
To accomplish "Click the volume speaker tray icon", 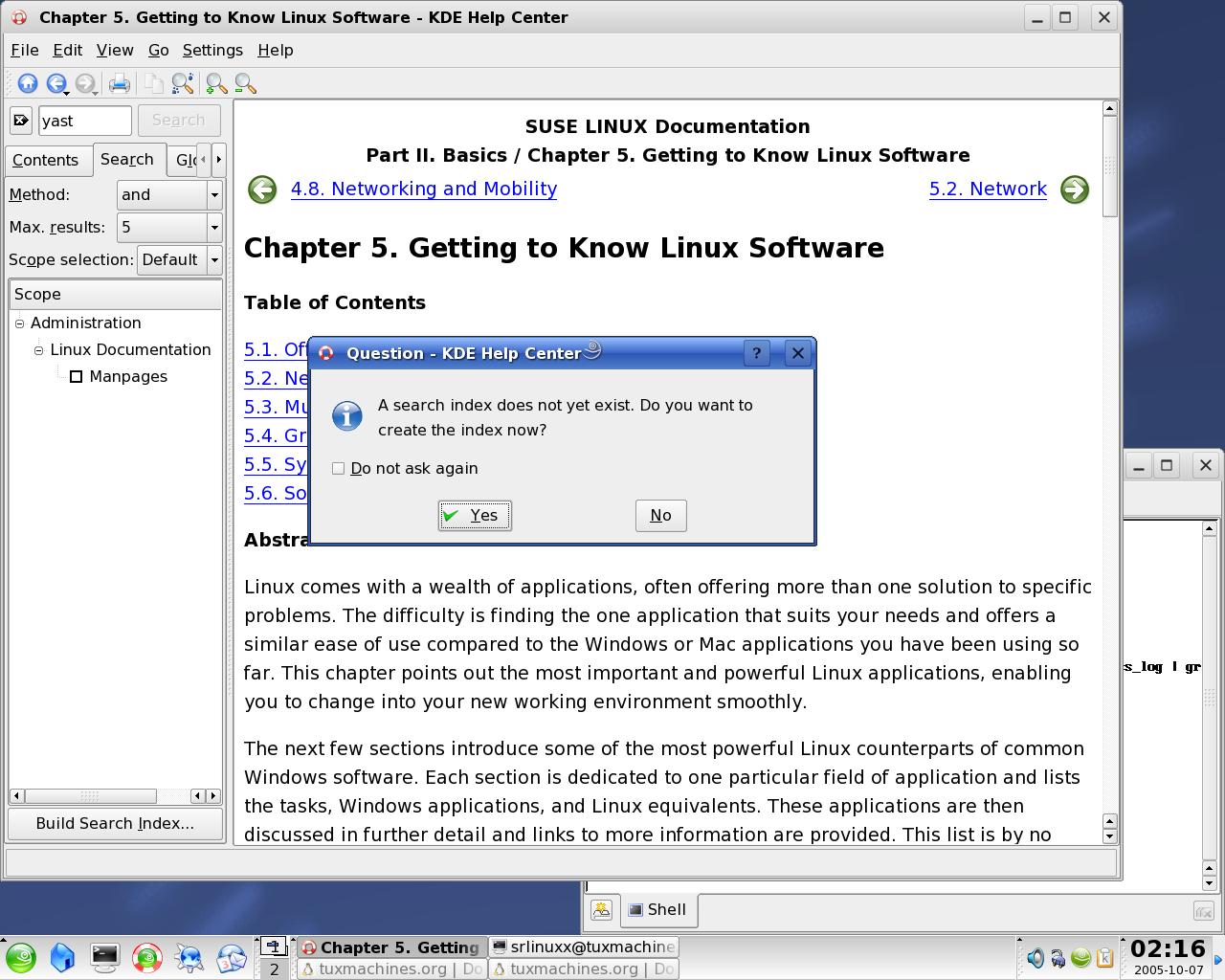I will pos(1036,957).
